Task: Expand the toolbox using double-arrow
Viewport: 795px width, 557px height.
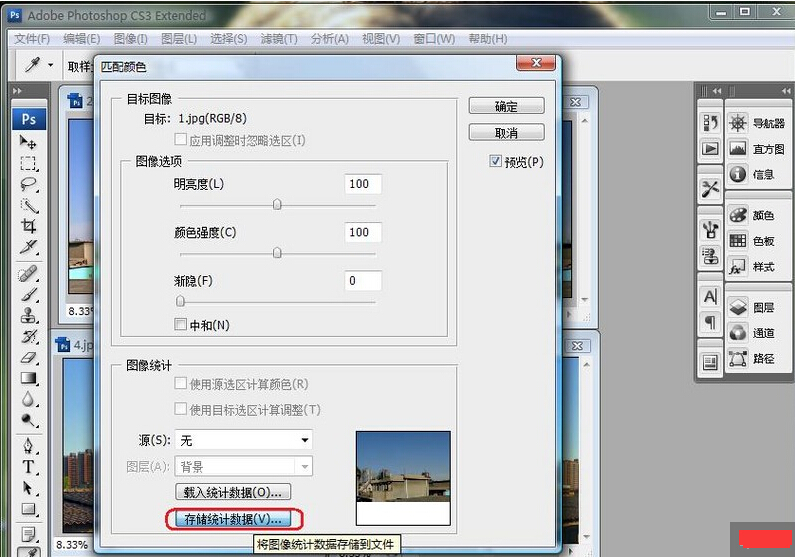Action: (17, 91)
